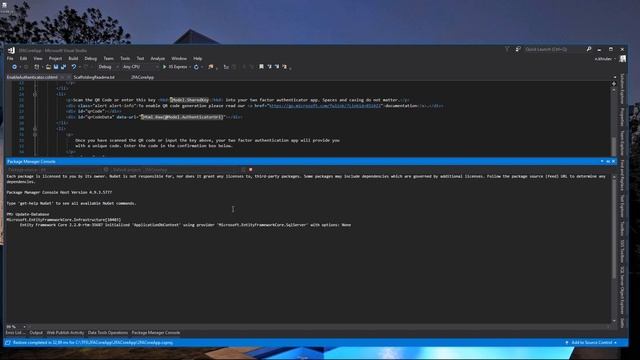Click the Save All toolbar icon
The image size is (640, 360).
click(x=63, y=67)
